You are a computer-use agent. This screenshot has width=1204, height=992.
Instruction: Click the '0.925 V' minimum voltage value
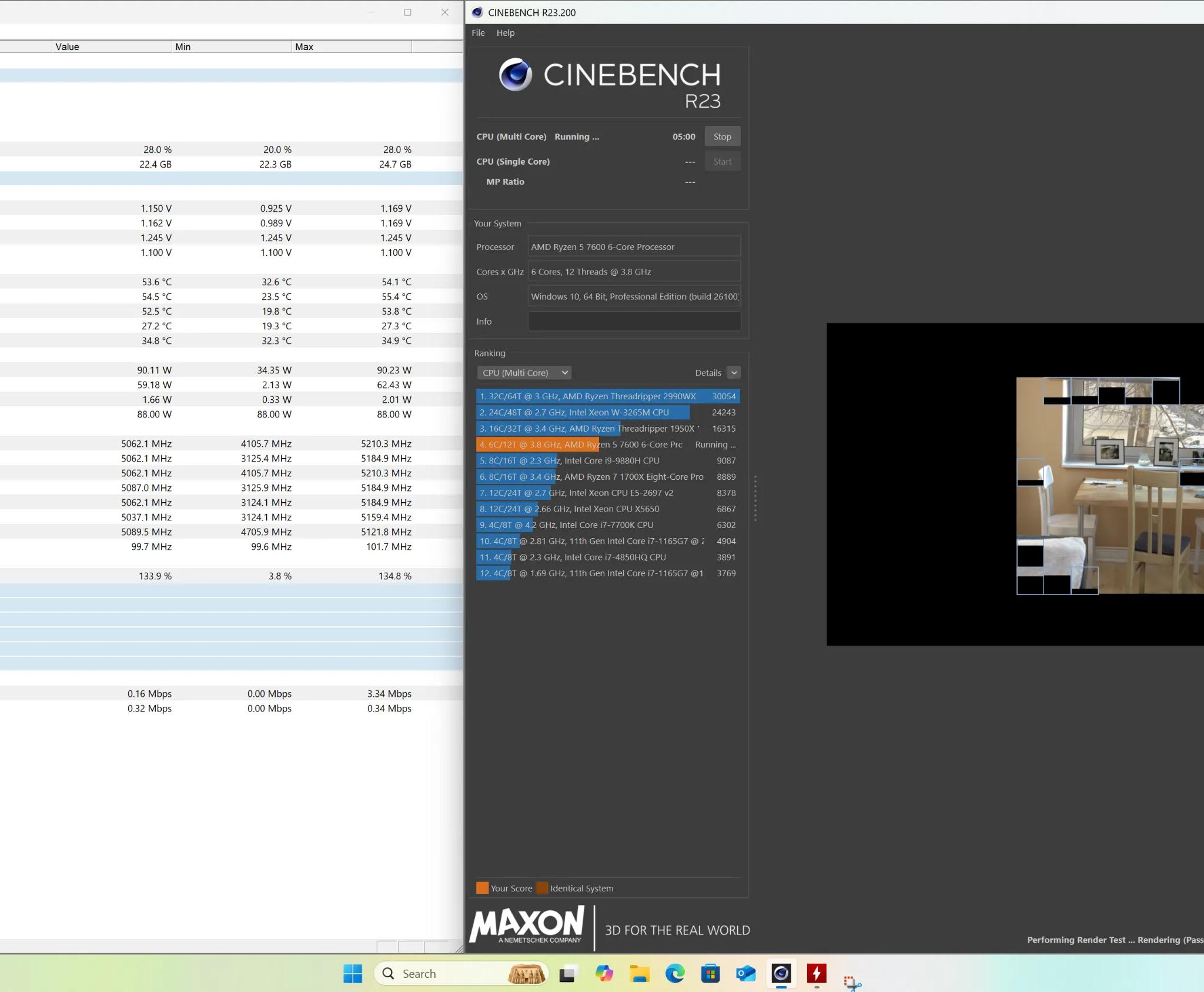click(276, 209)
